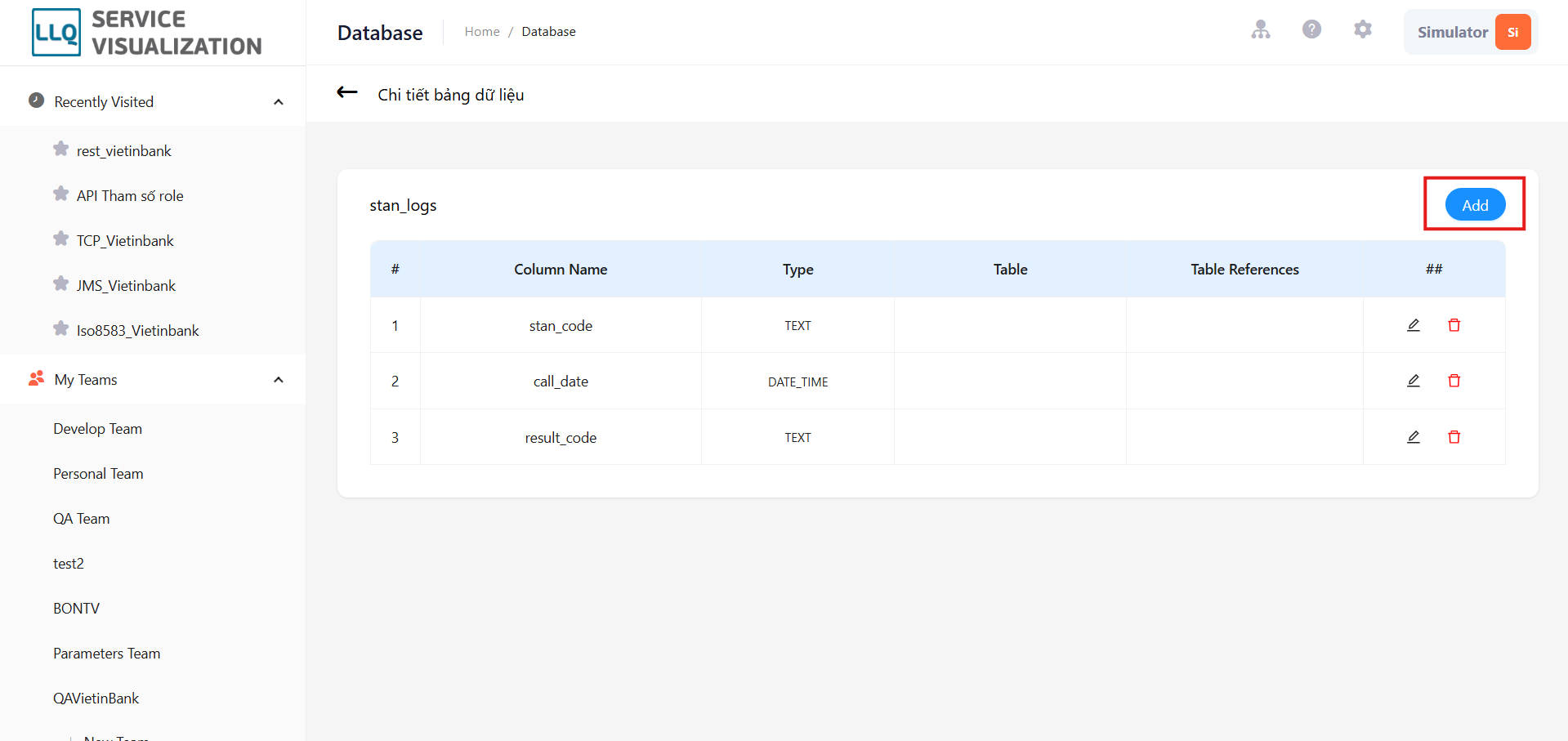Open the organization hierarchy icon in header
Screen dimensions: 1568x741
1261,30
